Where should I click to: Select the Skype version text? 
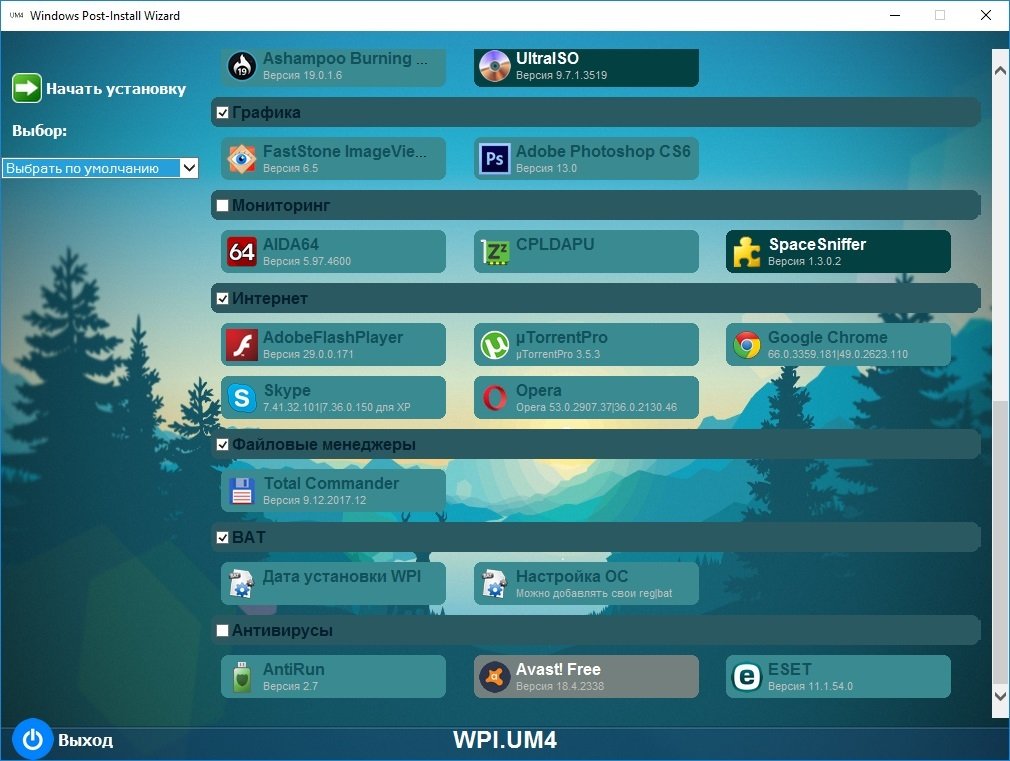[336, 407]
